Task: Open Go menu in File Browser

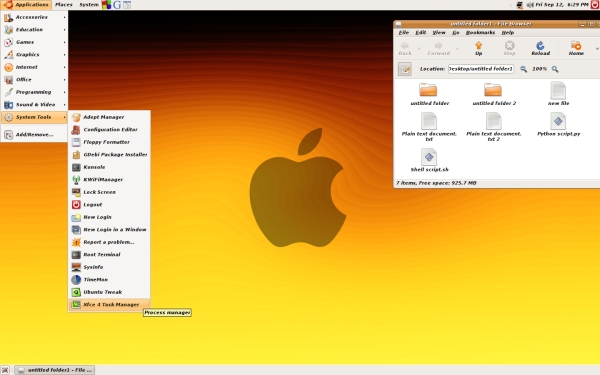Action: [x=455, y=33]
